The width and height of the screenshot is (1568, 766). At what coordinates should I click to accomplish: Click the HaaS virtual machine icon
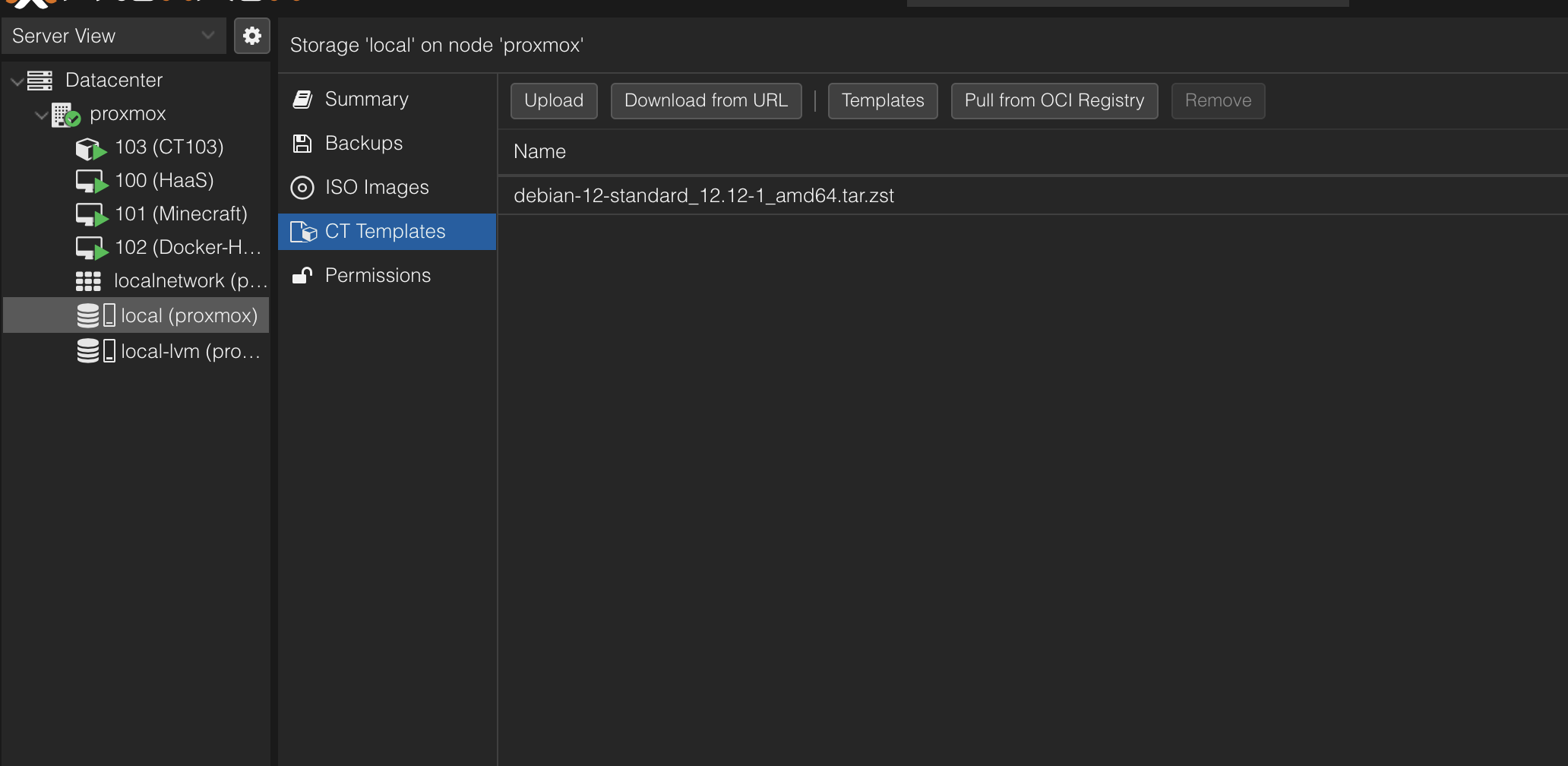click(91, 182)
